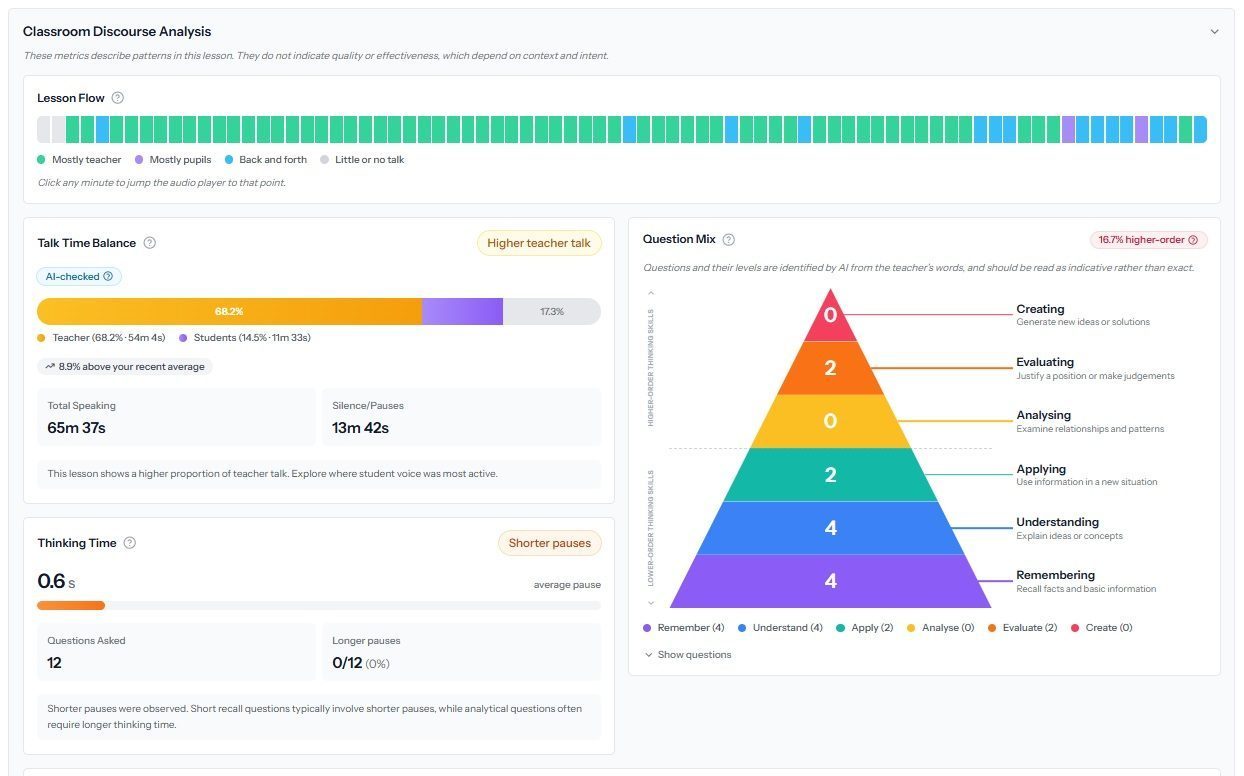Click the Questions Asked 12 card
1244x776 pixels.
pyautogui.click(x=176, y=652)
